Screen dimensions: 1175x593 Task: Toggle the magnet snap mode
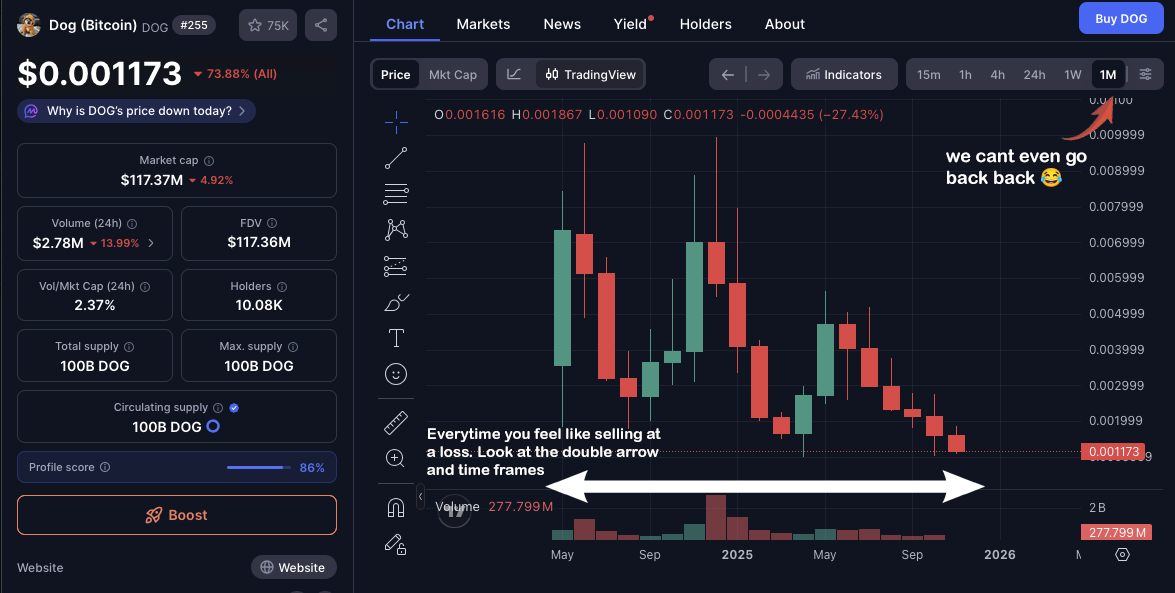click(x=396, y=508)
